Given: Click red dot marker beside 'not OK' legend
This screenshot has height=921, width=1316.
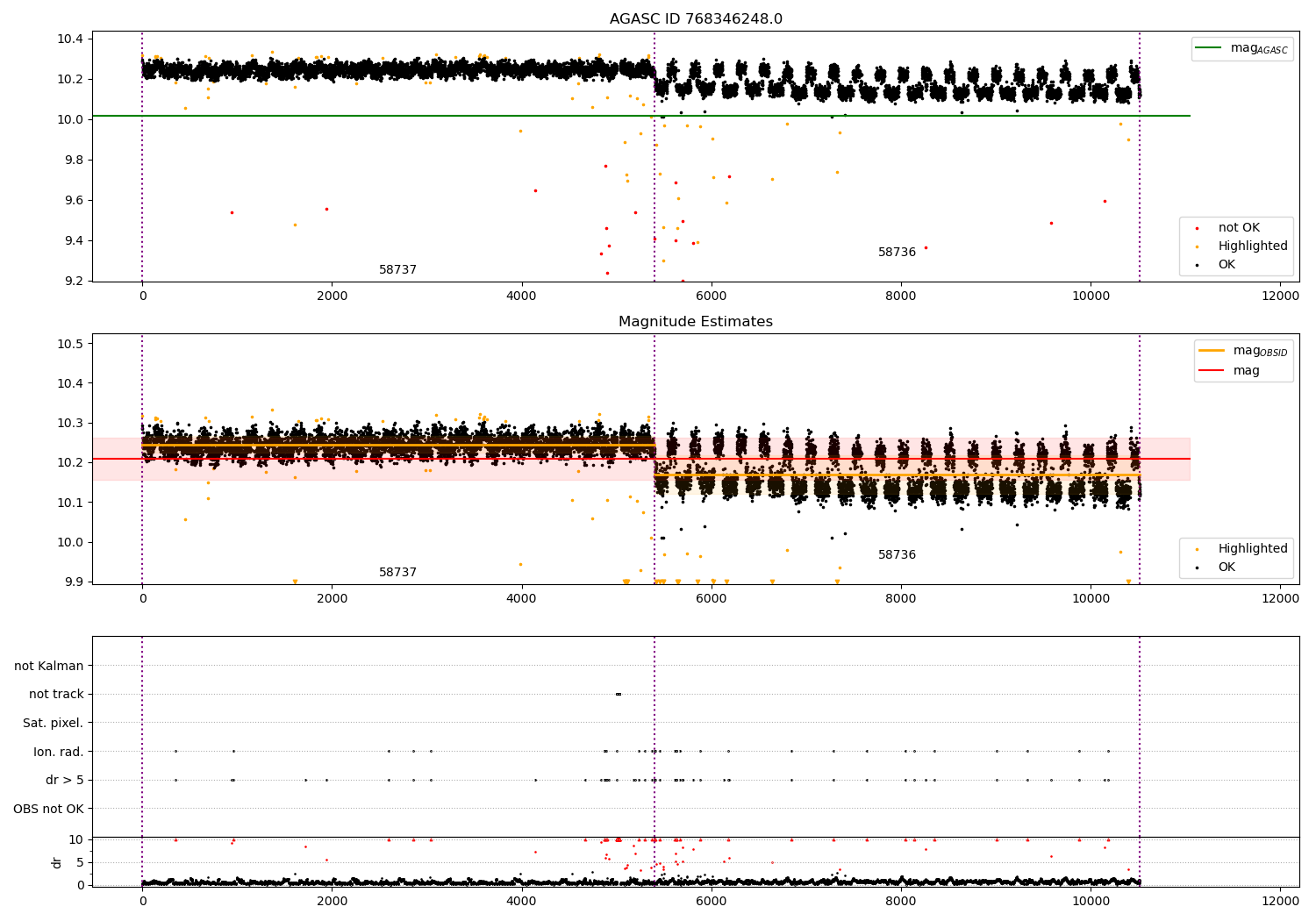Looking at the screenshot, I should point(1197,229).
